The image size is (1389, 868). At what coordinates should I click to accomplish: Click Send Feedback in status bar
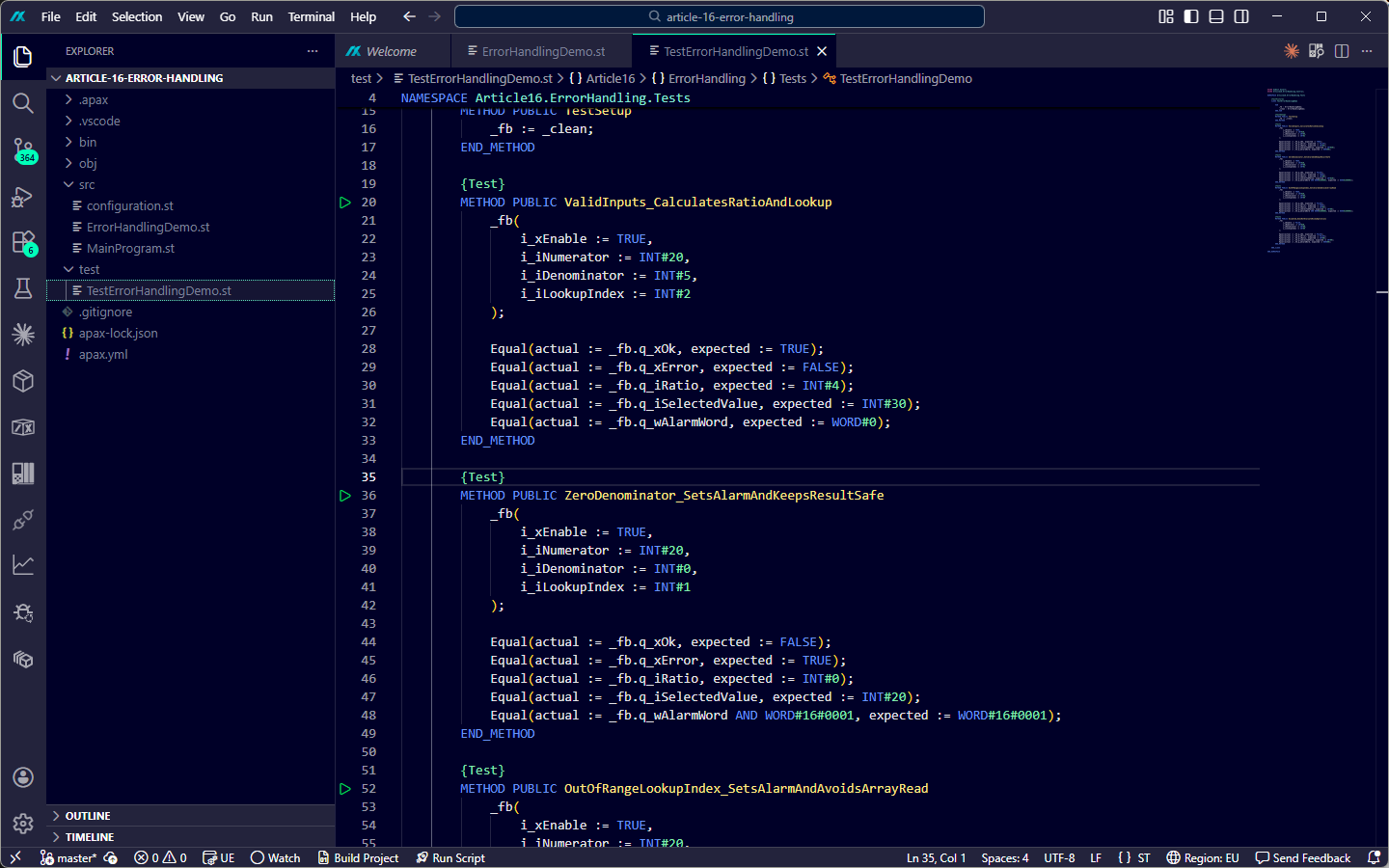click(1303, 857)
